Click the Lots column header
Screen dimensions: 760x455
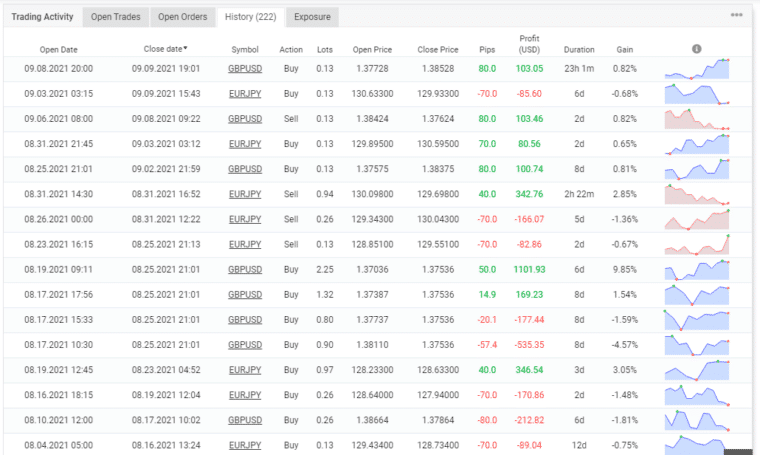[325, 49]
